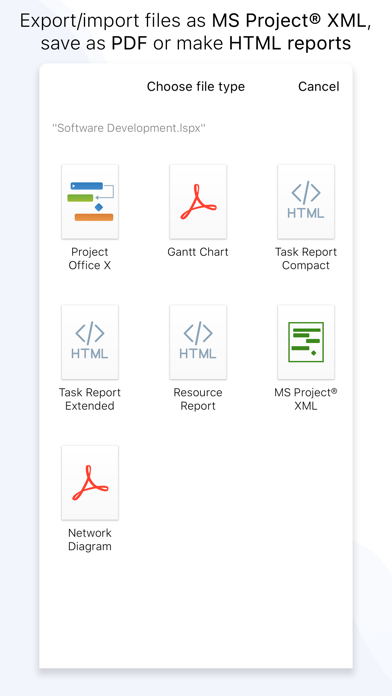Pick the Task Report Compact HTML icon
Viewport: 392px width, 696px height.
[x=306, y=202]
